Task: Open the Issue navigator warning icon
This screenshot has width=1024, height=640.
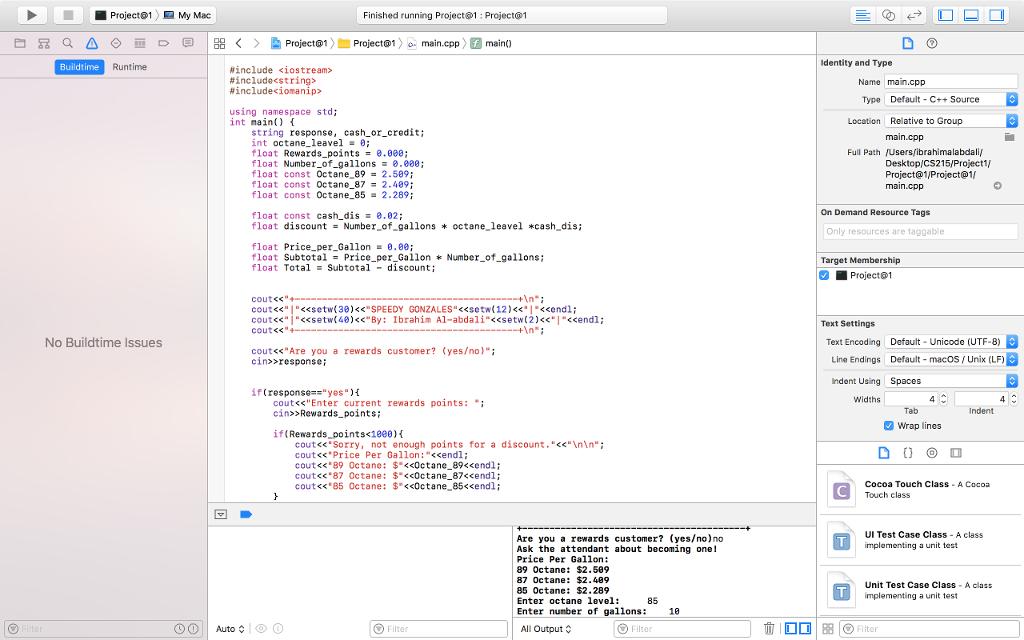Action: 92,43
